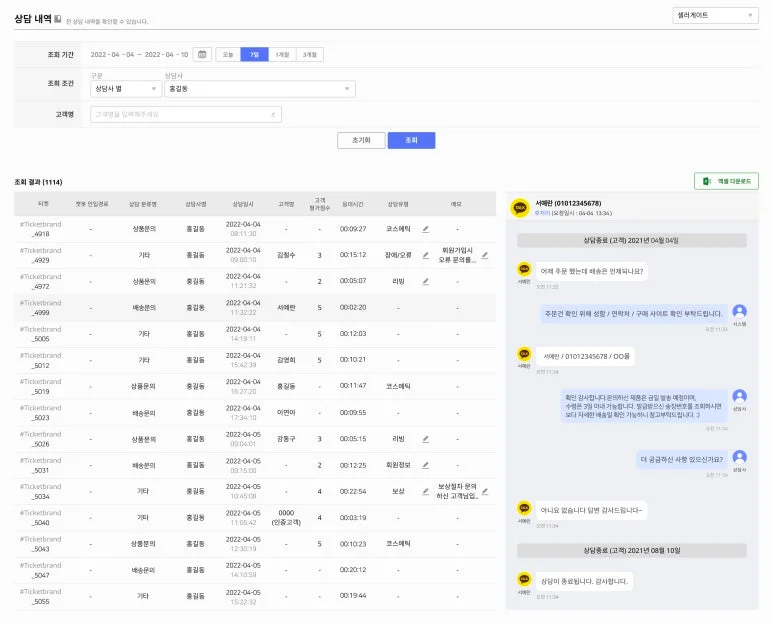
Task: Click memo edit pencil on ticket _4929
Action: coord(485,255)
